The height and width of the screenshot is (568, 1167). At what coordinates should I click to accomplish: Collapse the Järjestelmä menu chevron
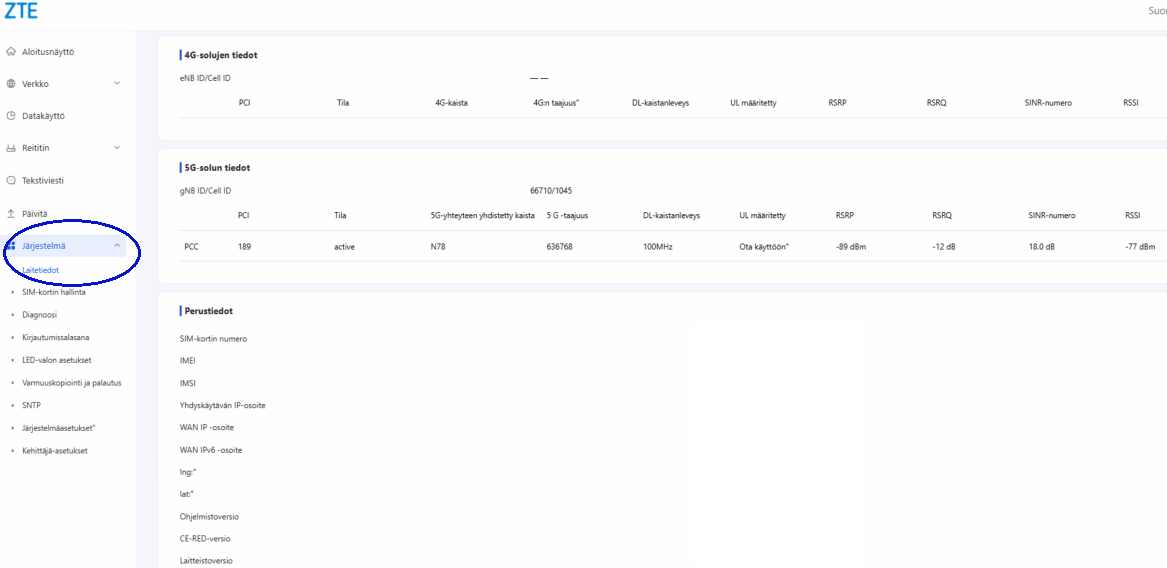117,246
